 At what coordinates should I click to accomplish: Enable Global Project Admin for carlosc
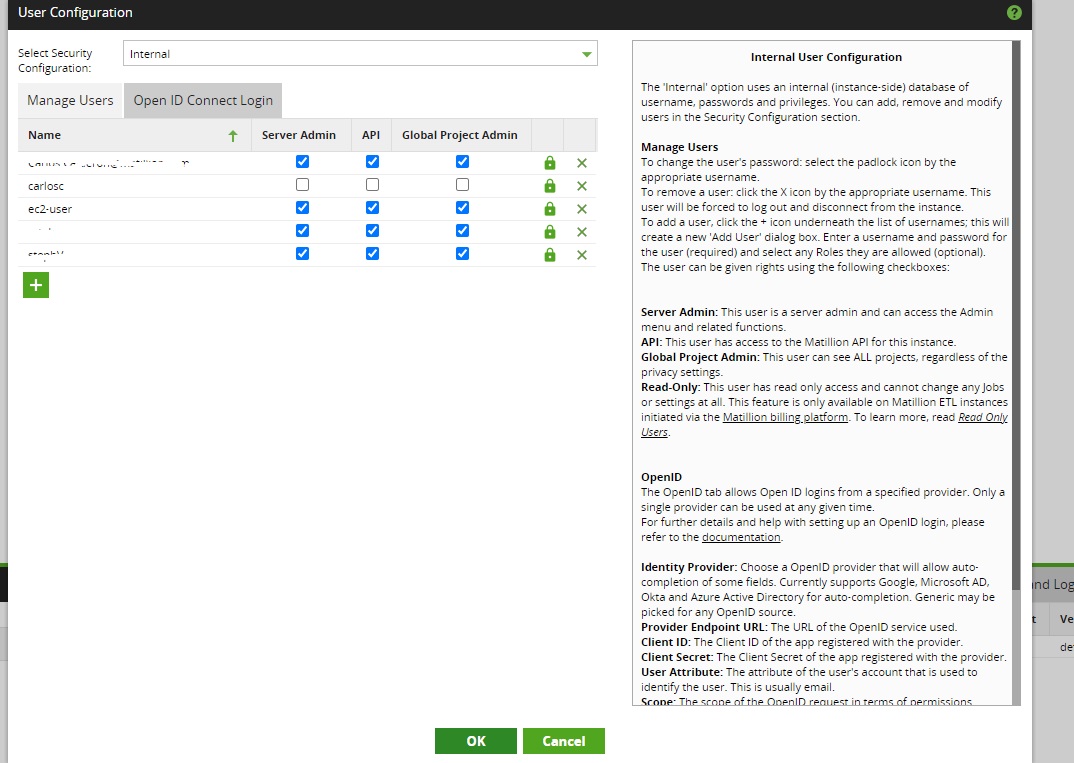click(x=462, y=185)
